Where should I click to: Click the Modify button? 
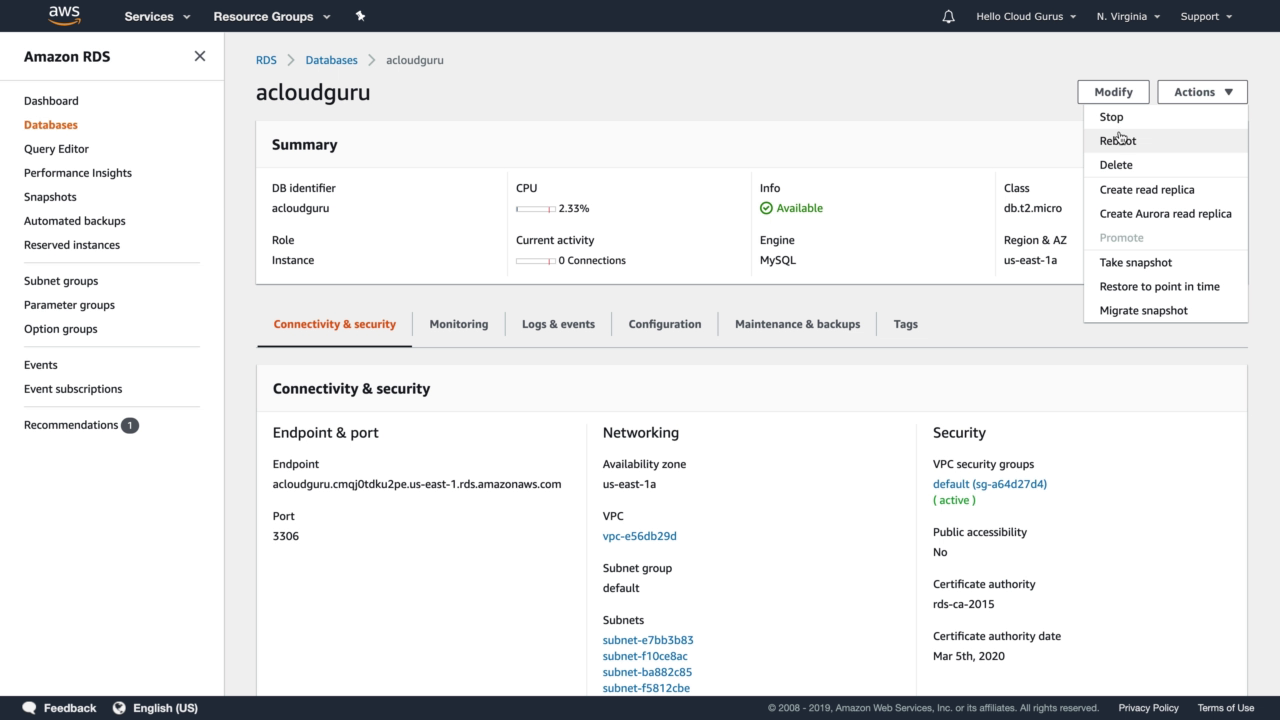tap(1113, 92)
